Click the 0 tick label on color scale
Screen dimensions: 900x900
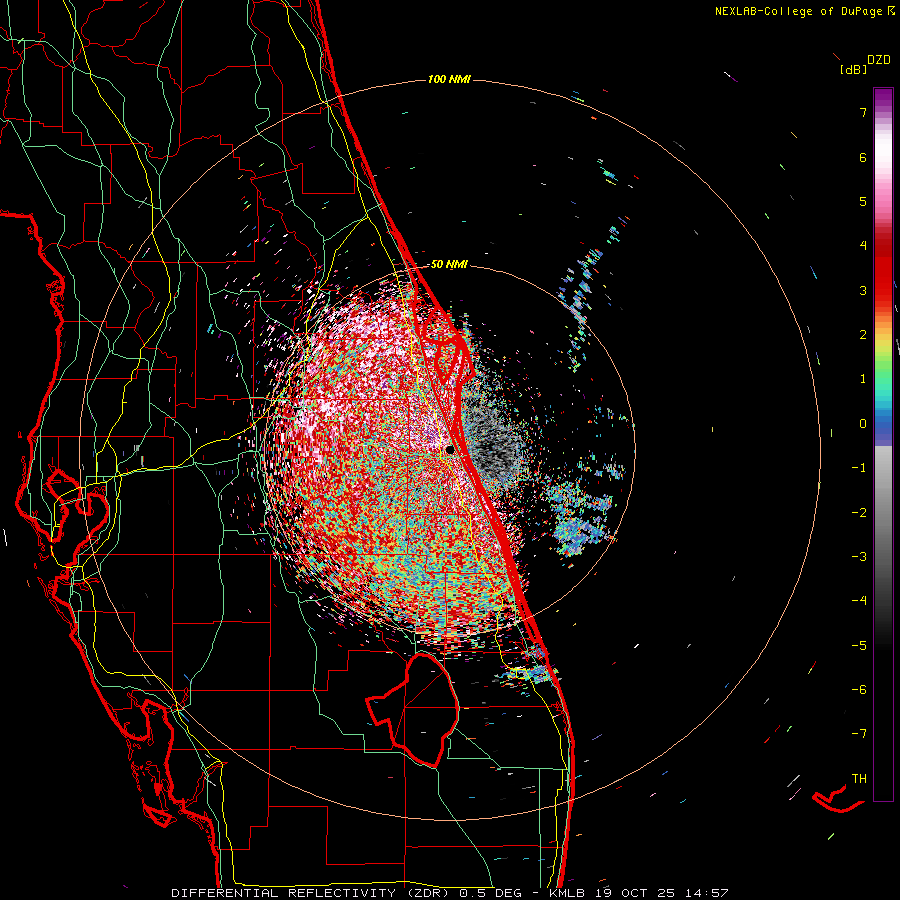[863, 424]
